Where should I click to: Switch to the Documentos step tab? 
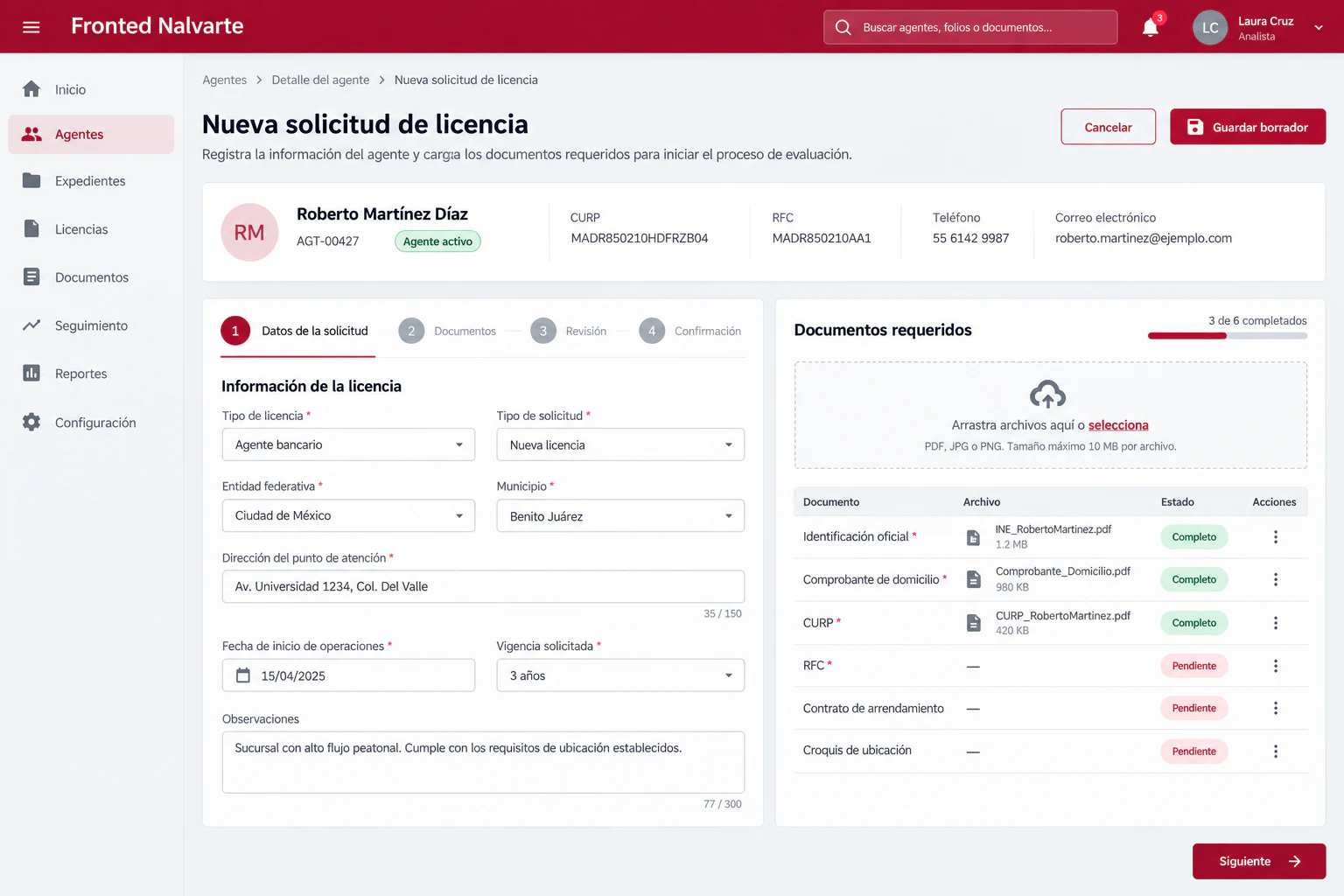[x=447, y=331]
